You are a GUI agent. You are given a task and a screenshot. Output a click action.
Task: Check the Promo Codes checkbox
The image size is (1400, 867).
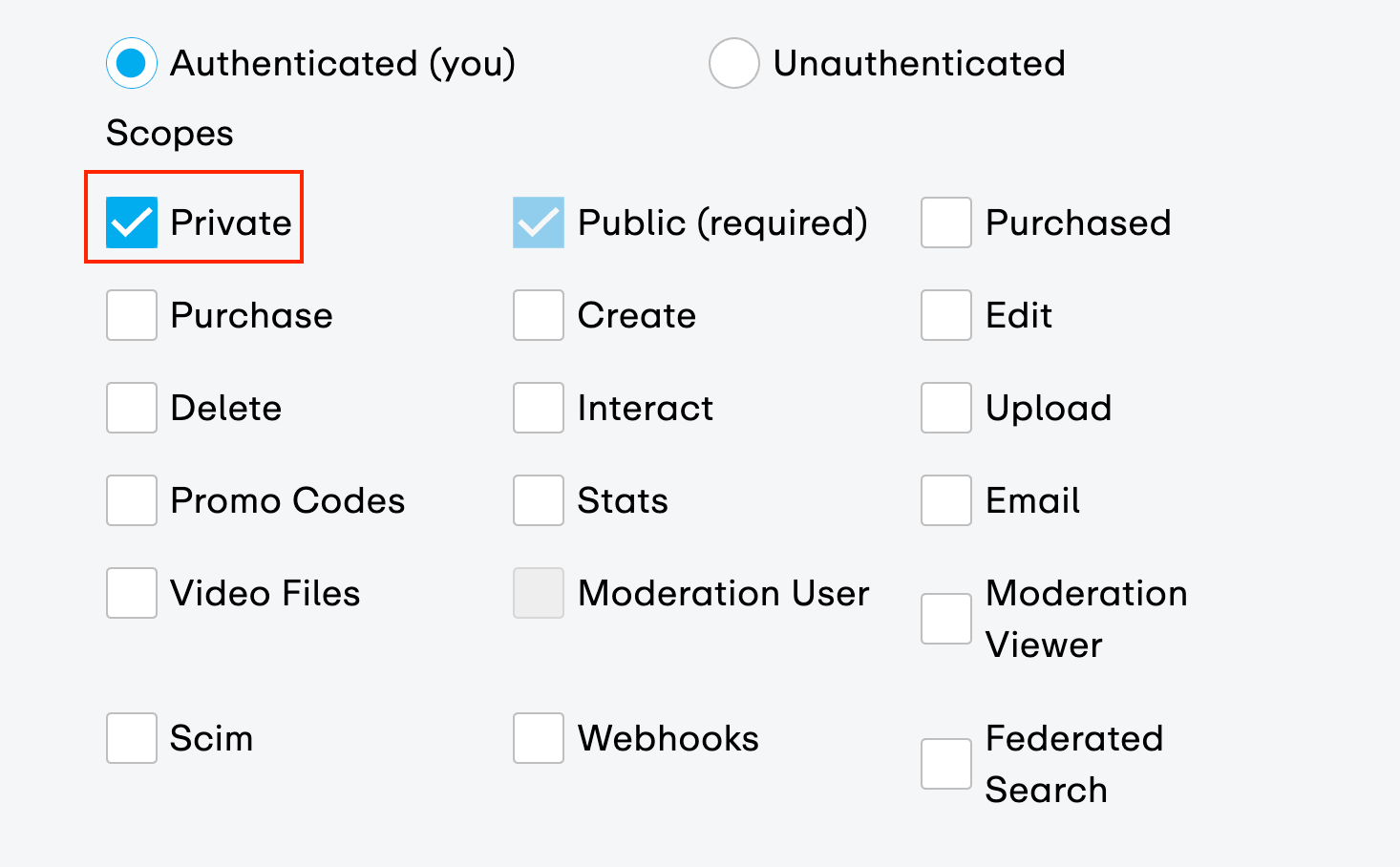[131, 499]
